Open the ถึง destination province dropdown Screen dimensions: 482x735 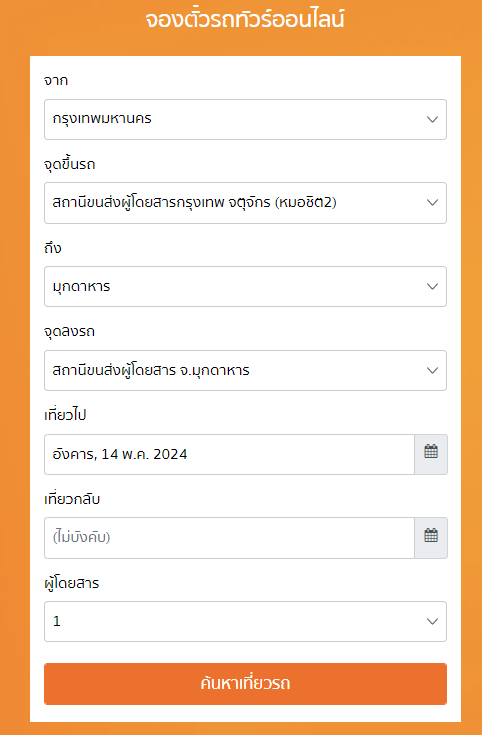click(245, 286)
